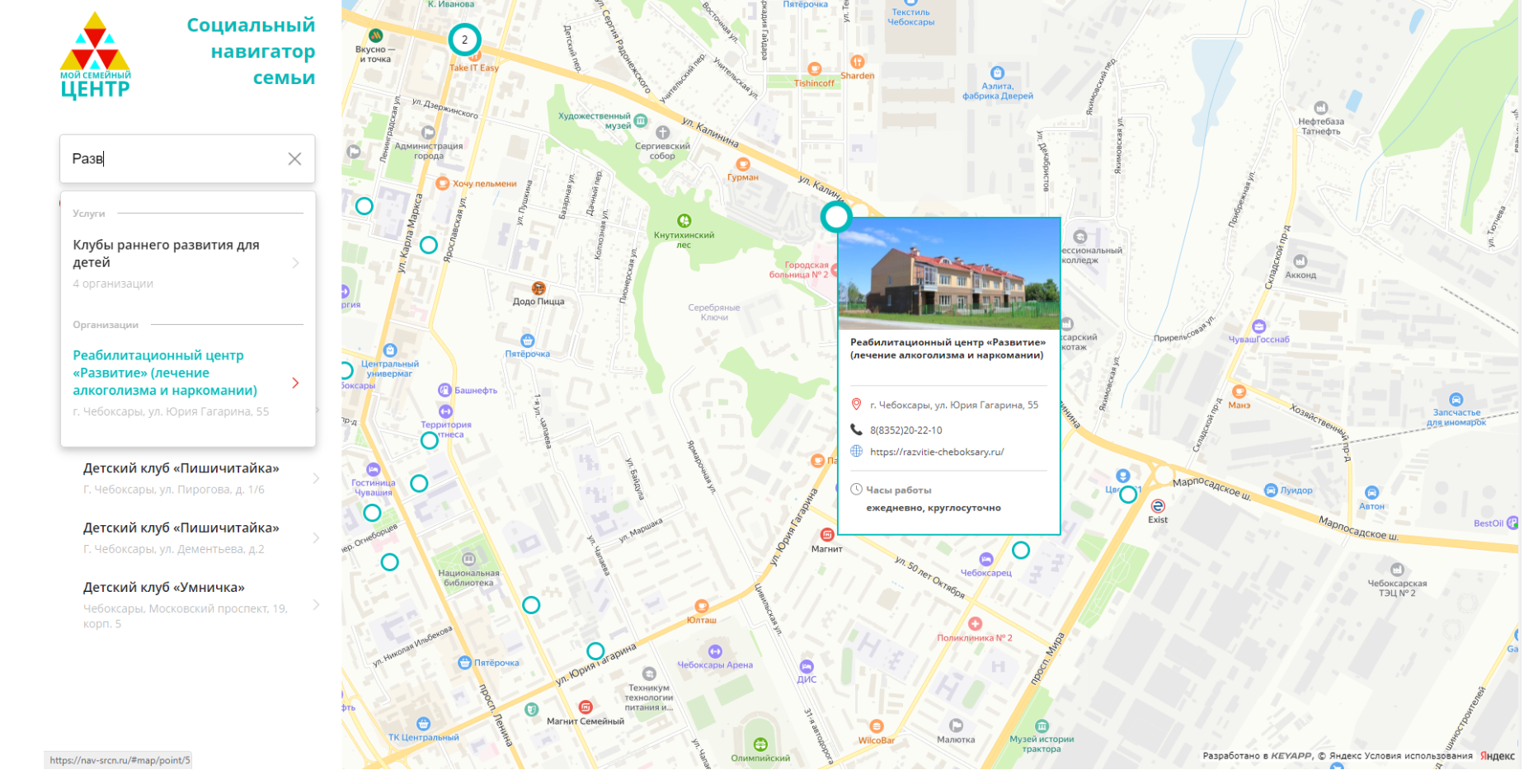Click the circle marker near Чебоксарец

(1021, 550)
